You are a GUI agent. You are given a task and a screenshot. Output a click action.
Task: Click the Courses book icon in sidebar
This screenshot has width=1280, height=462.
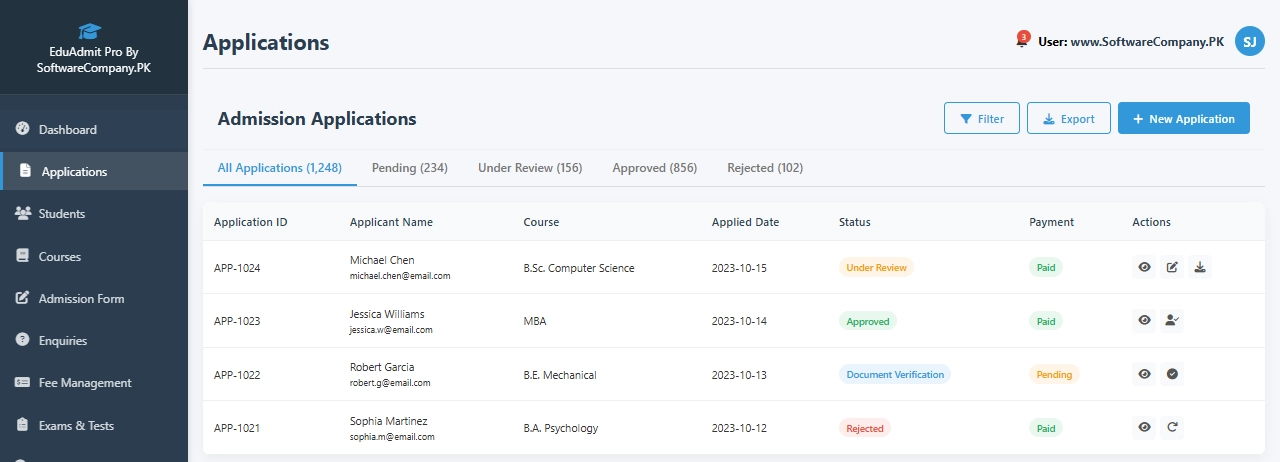click(22, 256)
